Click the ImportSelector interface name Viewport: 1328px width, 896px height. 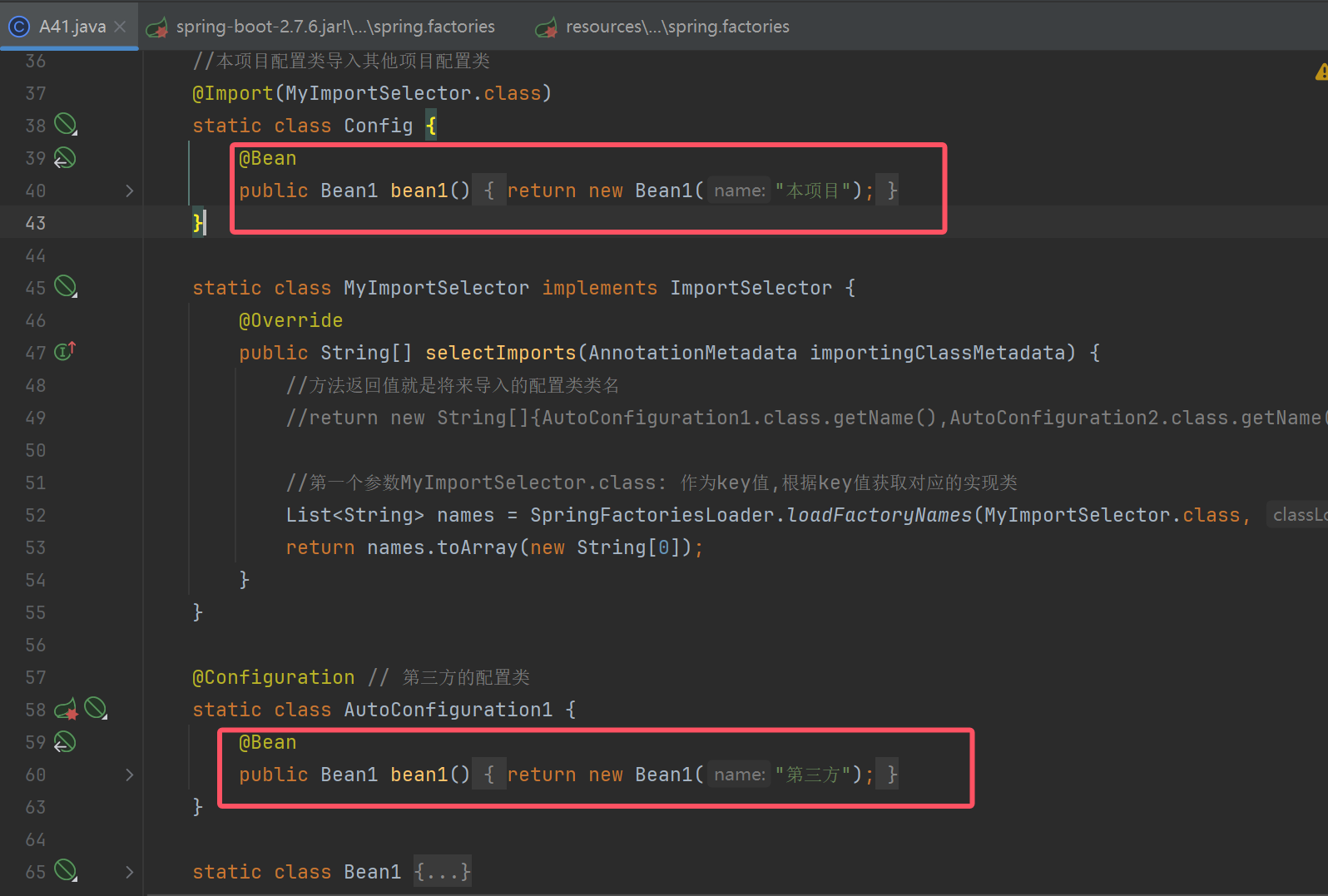click(751, 288)
